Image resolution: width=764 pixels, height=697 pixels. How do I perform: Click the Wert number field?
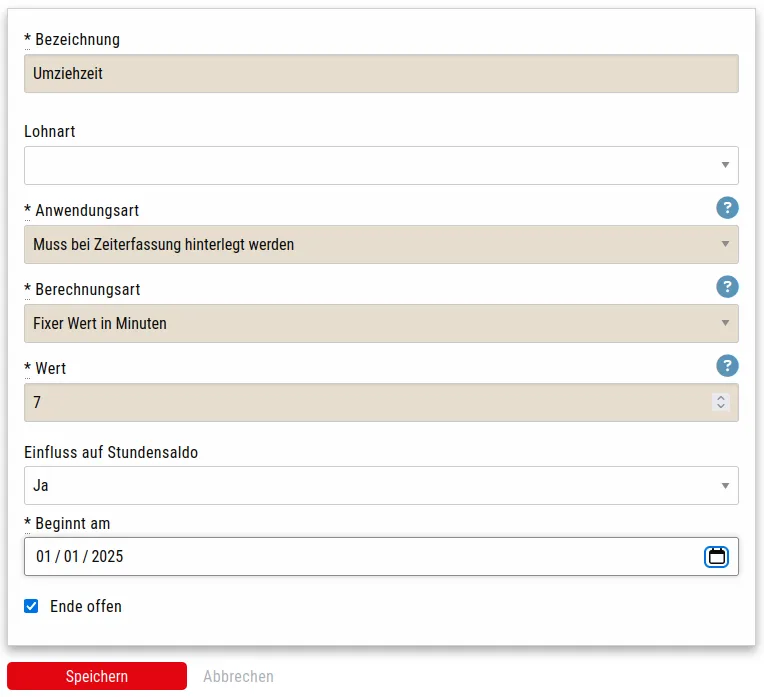tap(360, 403)
